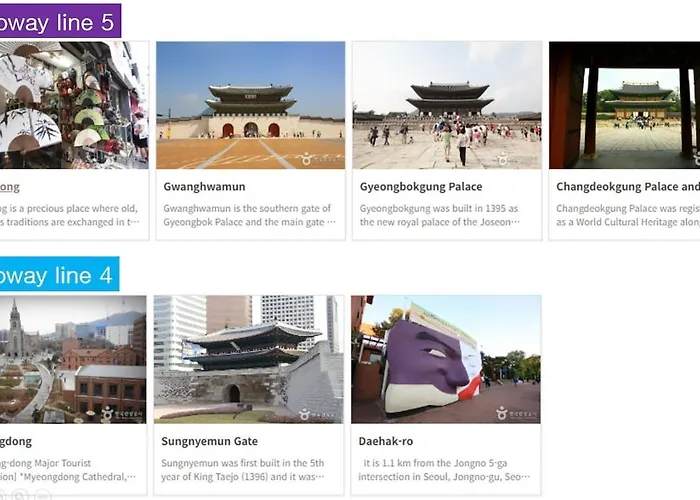Click the watermark logo on the Gwanghwamun photo
Viewport: 700px width, 500px height.
pyautogui.click(x=321, y=158)
